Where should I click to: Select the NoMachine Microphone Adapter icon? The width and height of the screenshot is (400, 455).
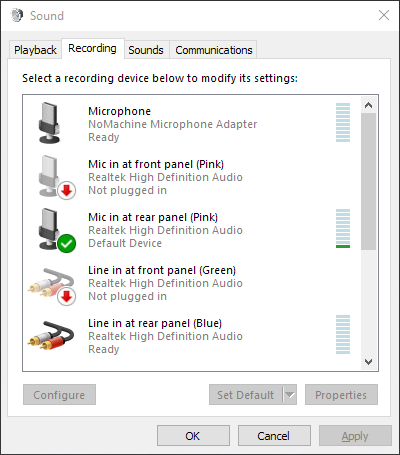[49, 123]
